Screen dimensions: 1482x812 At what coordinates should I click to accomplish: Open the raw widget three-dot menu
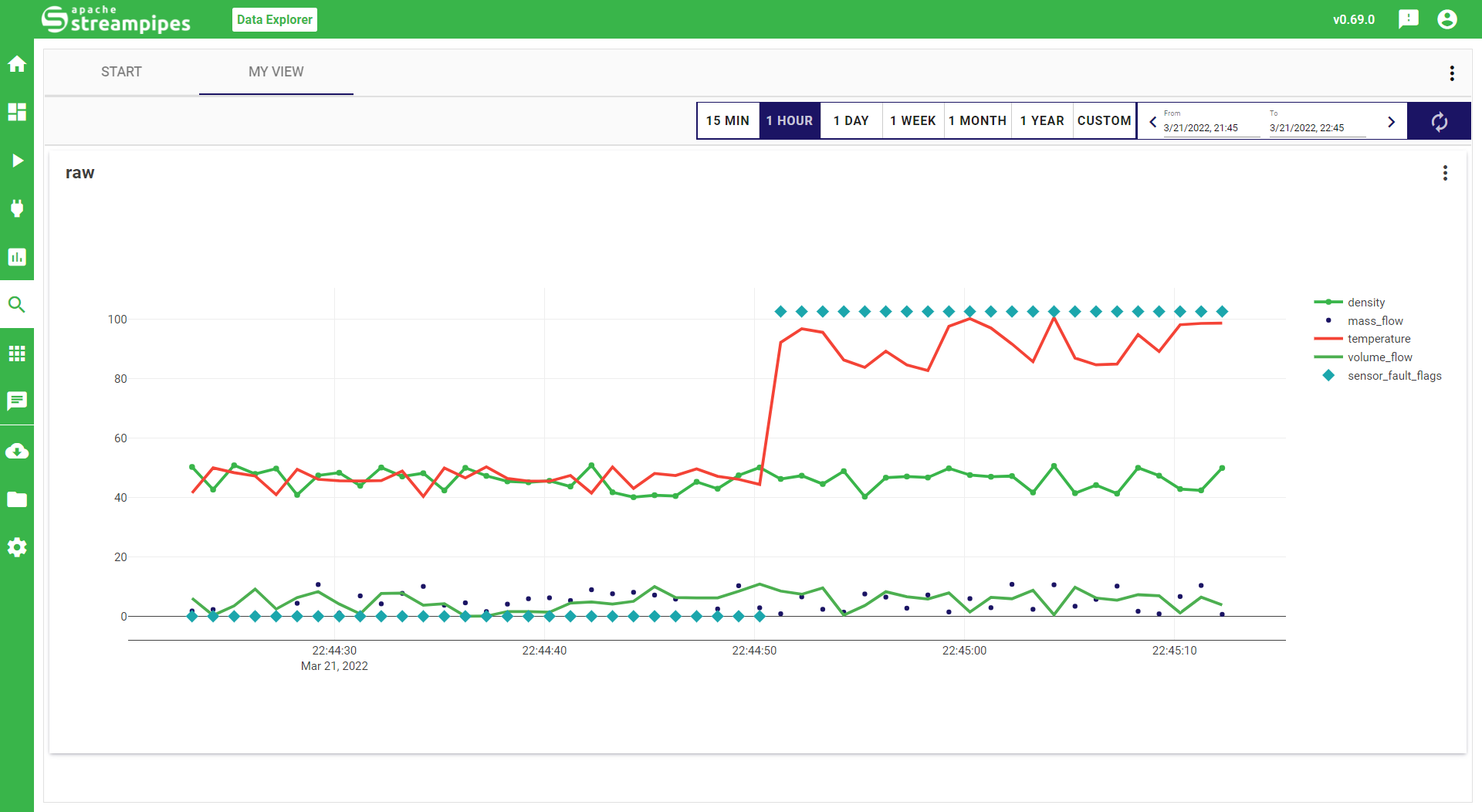(1445, 173)
